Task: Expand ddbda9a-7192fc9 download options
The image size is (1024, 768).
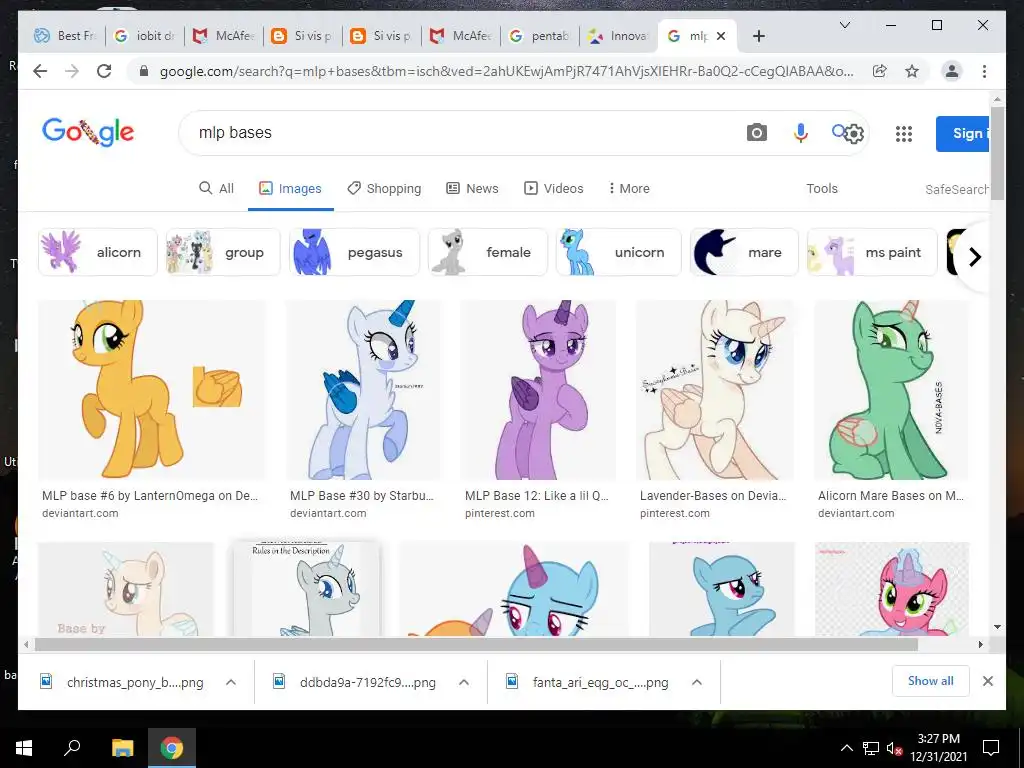Action: [464, 682]
